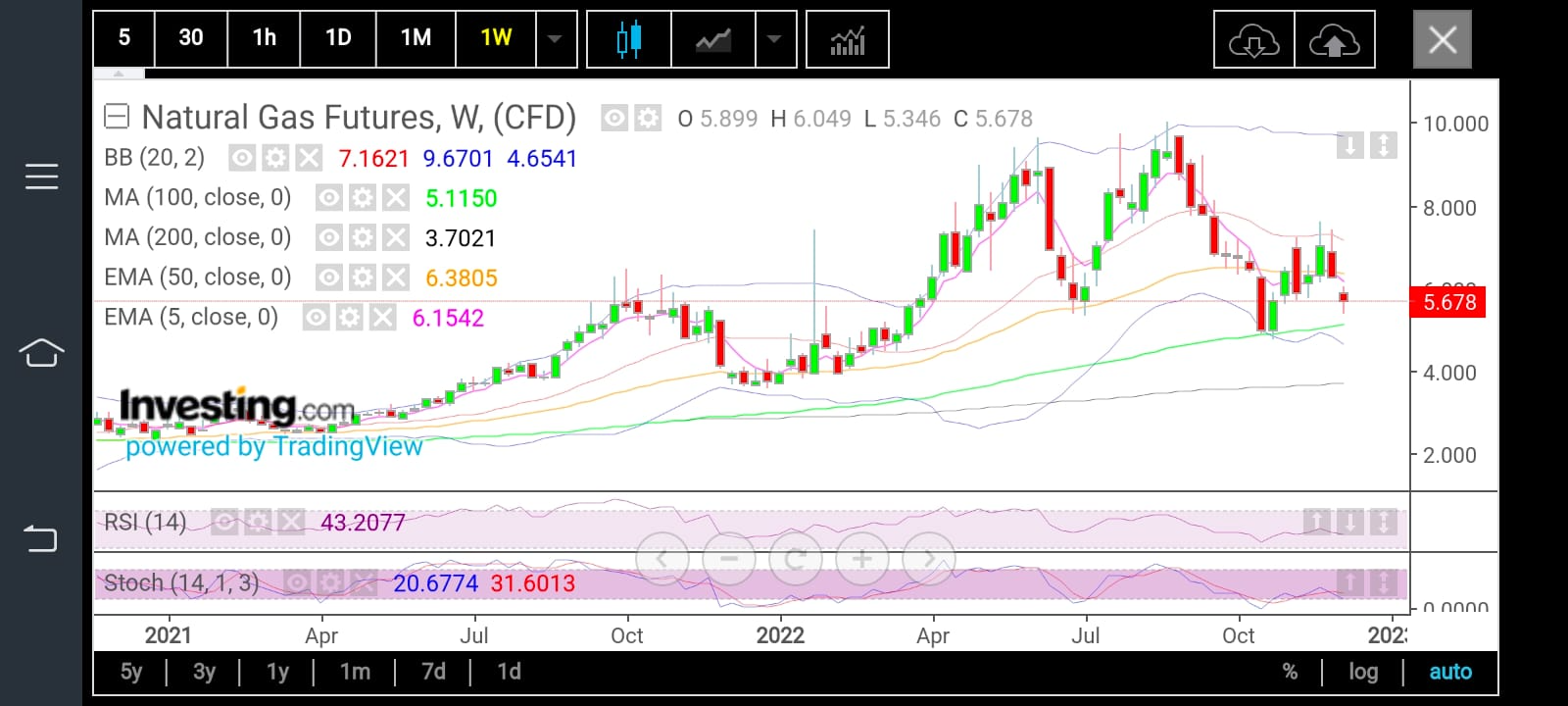Select area chart type

click(713, 39)
